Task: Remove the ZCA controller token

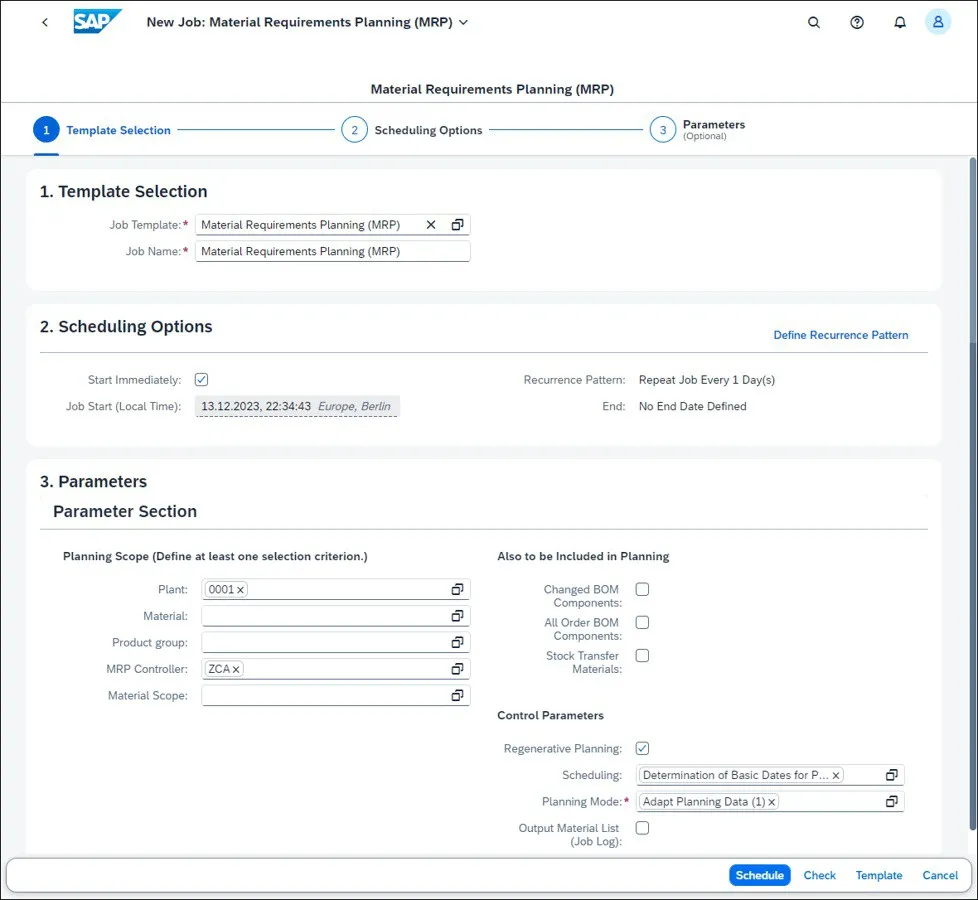Action: click(x=236, y=669)
